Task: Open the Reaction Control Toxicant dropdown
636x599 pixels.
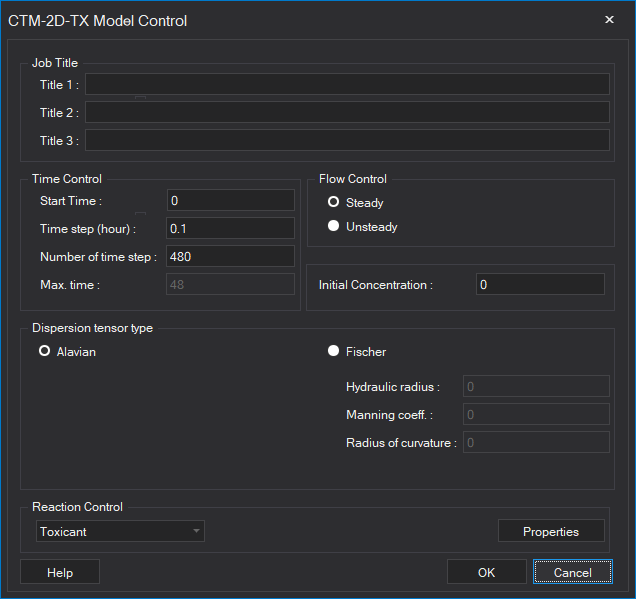Action: (x=120, y=531)
